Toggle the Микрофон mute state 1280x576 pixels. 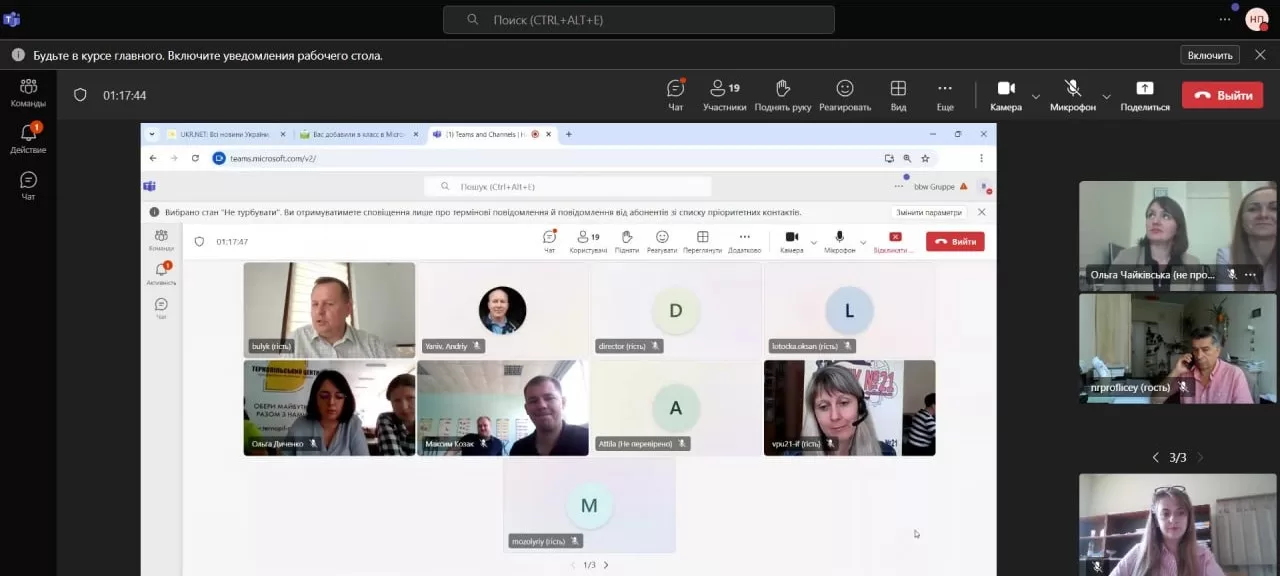1072,95
